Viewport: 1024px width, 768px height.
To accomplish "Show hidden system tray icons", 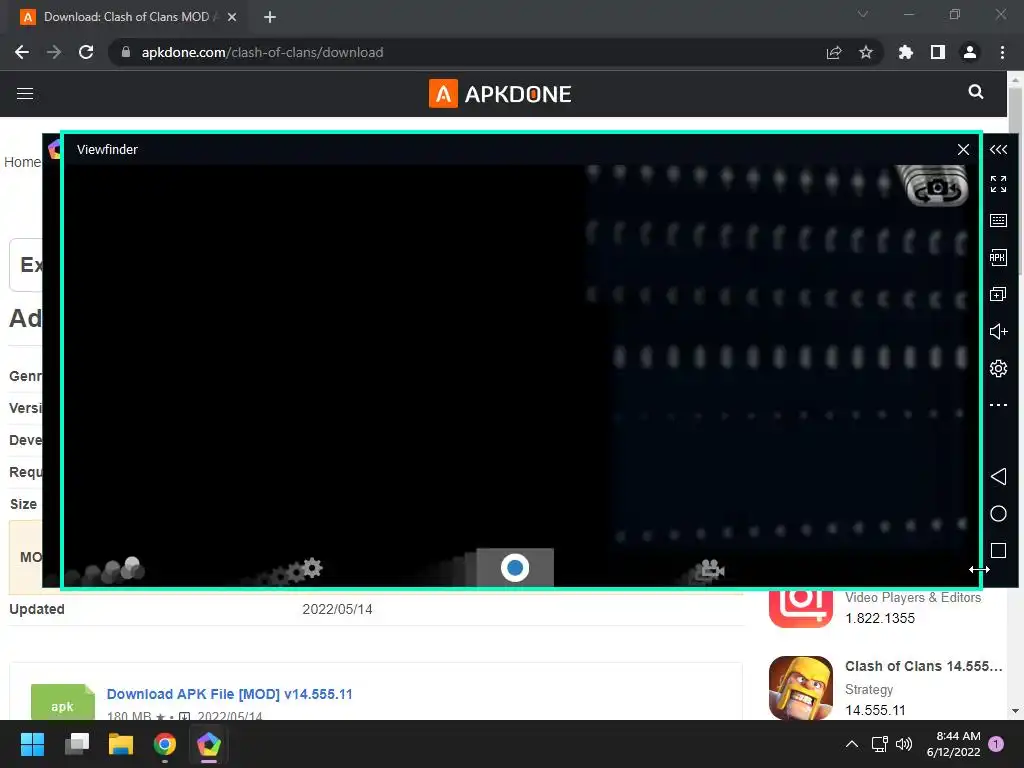I will (x=852, y=744).
